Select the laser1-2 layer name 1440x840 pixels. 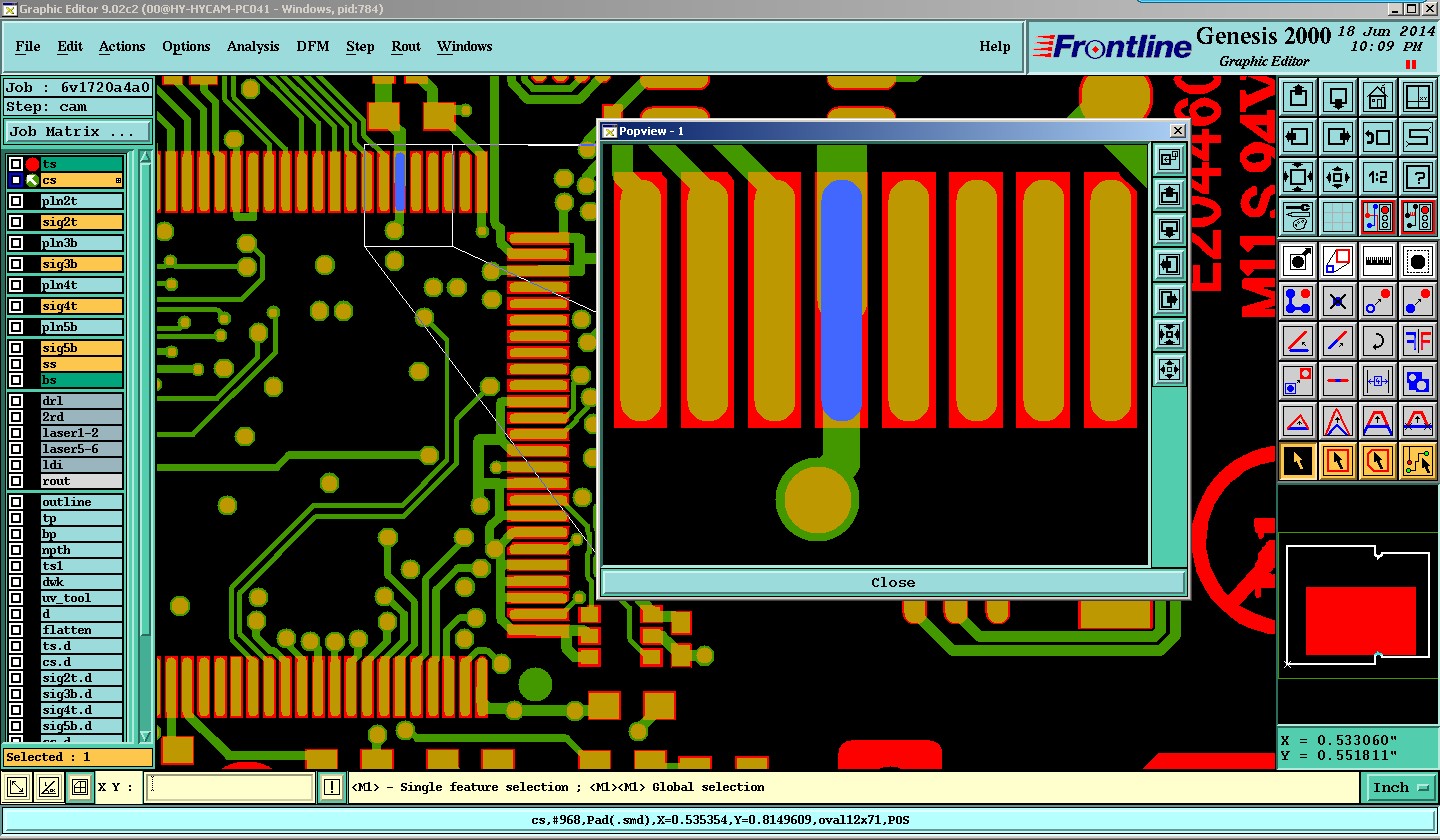pyautogui.click(x=81, y=433)
